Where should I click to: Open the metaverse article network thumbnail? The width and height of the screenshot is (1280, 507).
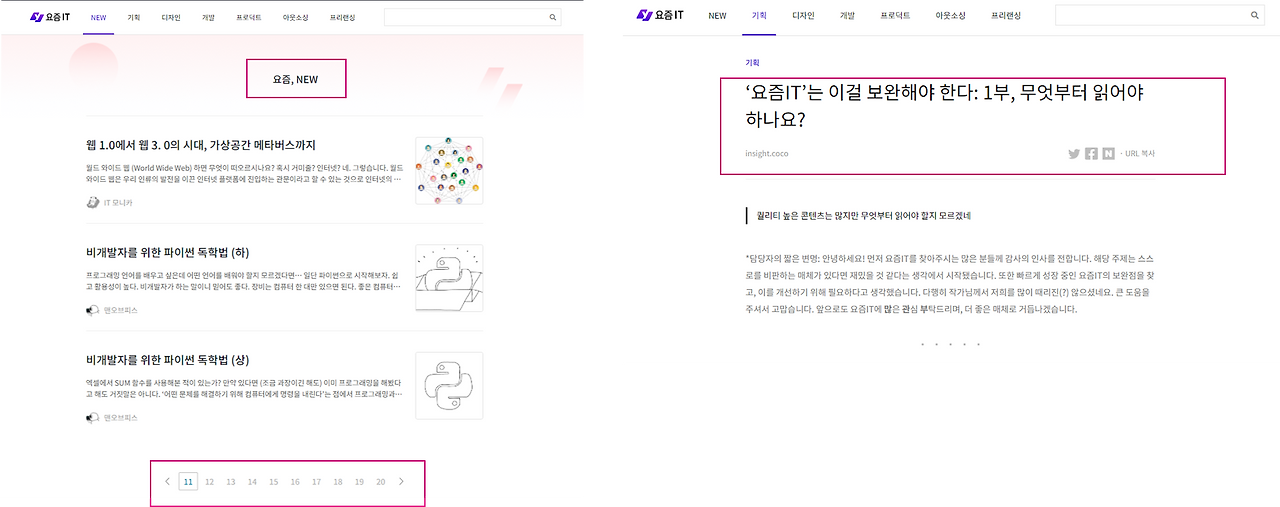449,171
